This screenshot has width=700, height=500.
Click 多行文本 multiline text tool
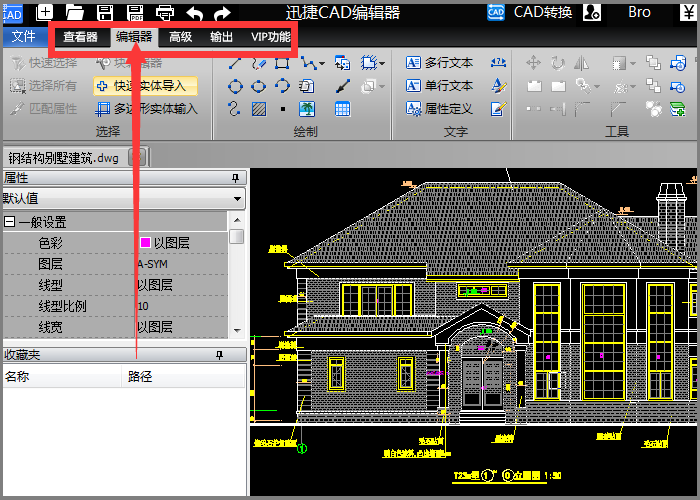click(439, 63)
